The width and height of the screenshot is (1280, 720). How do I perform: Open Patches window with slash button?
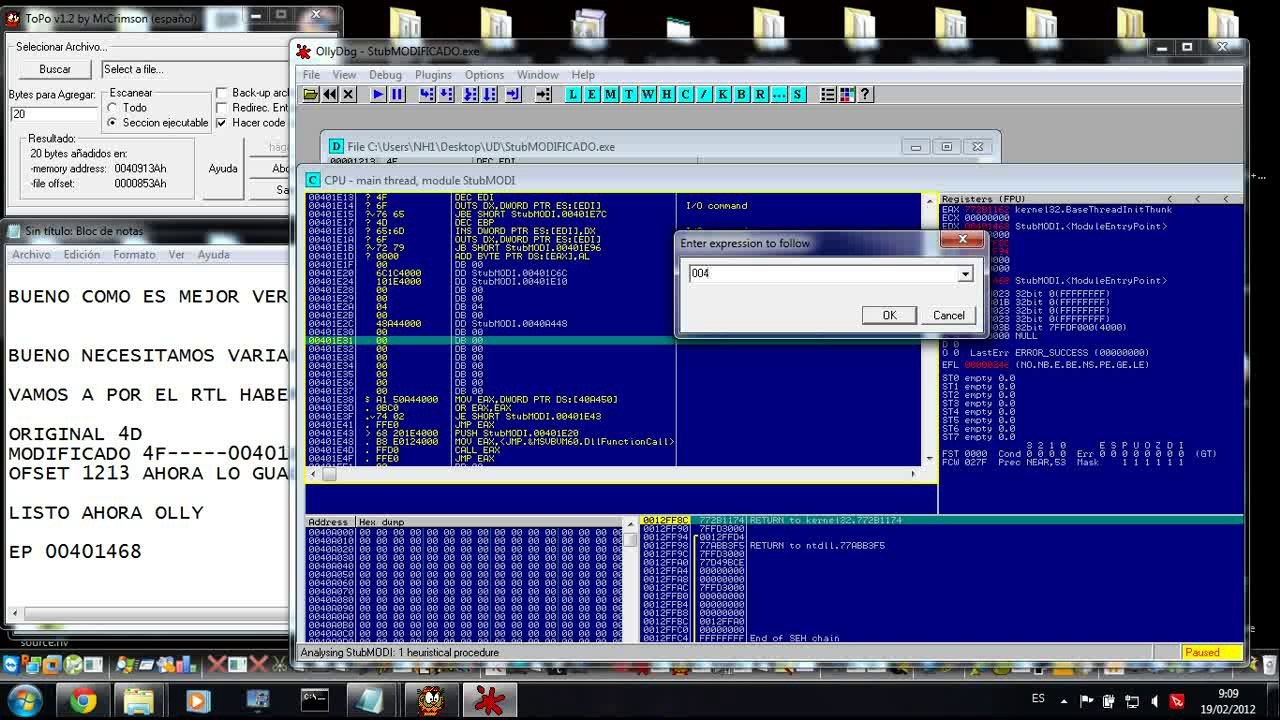pyautogui.click(x=704, y=94)
